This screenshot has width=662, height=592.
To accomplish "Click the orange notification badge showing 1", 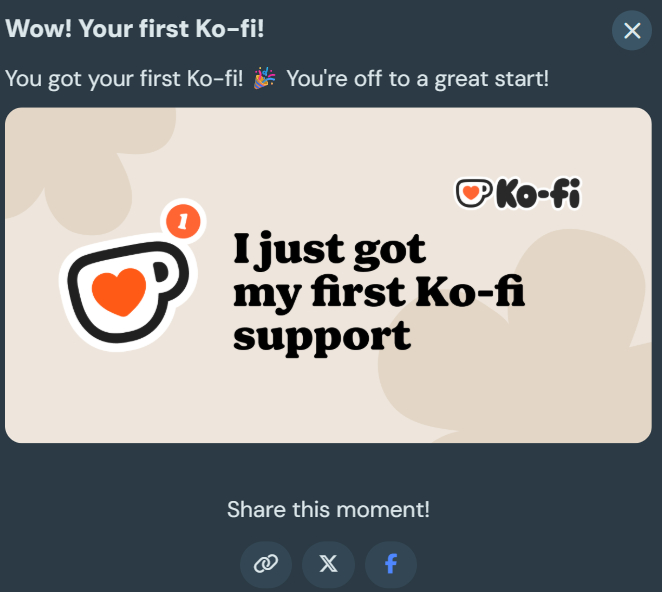I will pyautogui.click(x=181, y=222).
